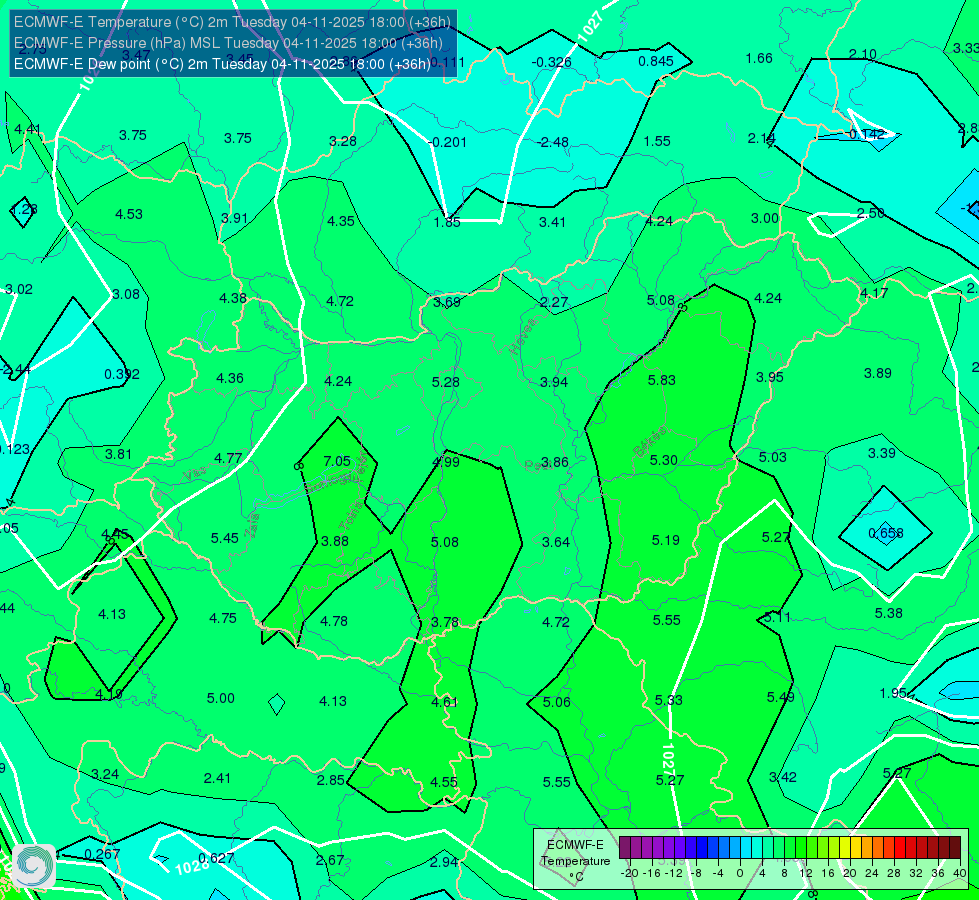Image resolution: width=979 pixels, height=900 pixels.
Task: Click the -0.201 temperature value
Action: coord(446,142)
